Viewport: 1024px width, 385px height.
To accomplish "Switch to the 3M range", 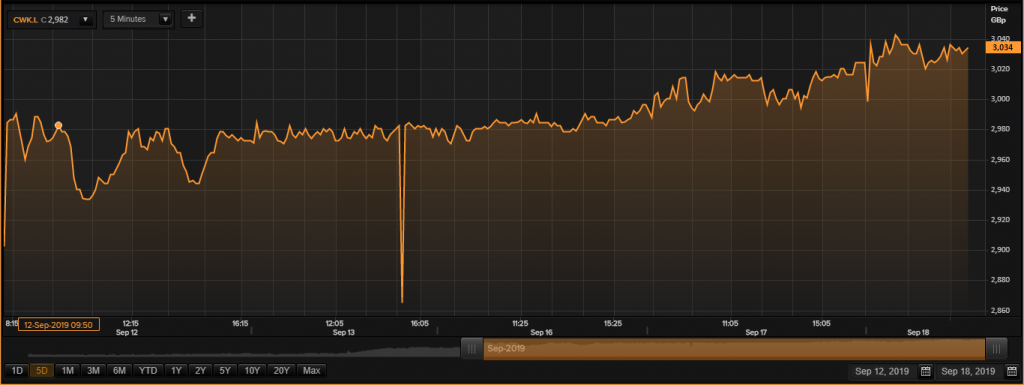I will point(93,371).
